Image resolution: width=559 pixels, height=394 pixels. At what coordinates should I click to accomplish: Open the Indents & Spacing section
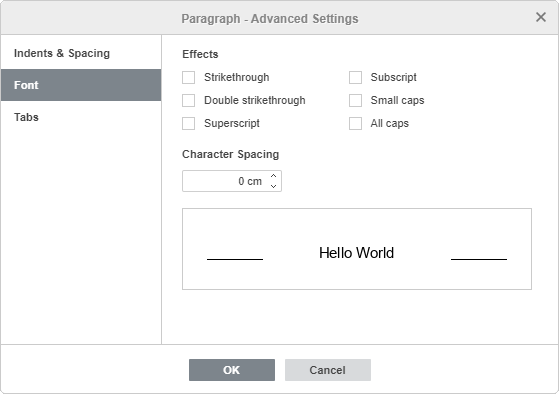click(x=81, y=53)
